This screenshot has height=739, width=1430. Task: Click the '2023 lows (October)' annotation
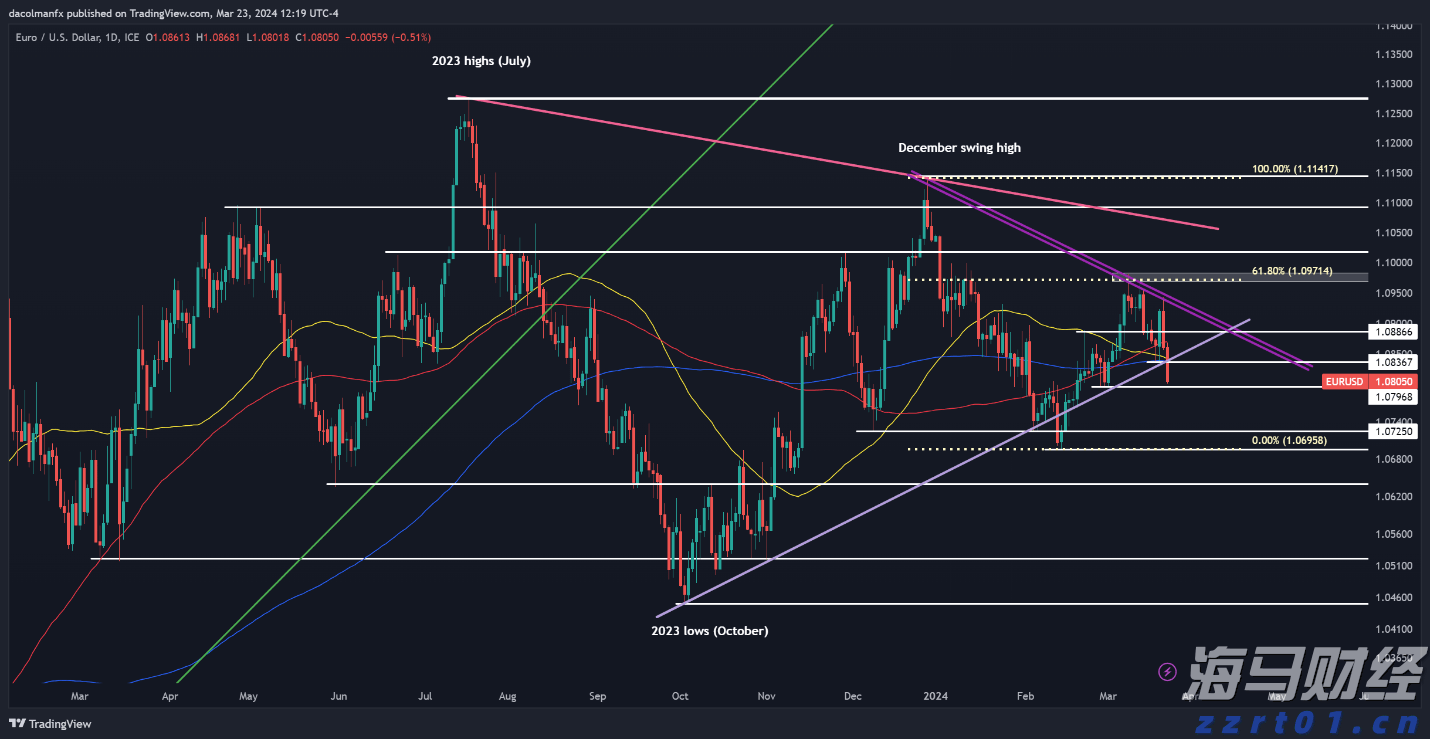pyautogui.click(x=709, y=631)
